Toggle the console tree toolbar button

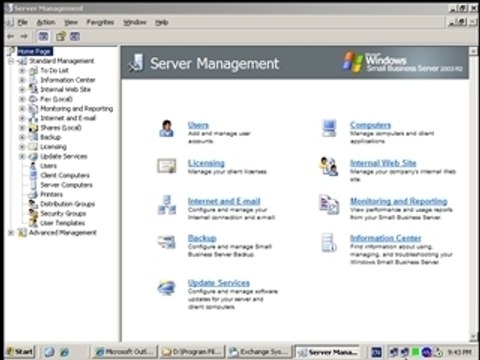pyautogui.click(x=43, y=36)
